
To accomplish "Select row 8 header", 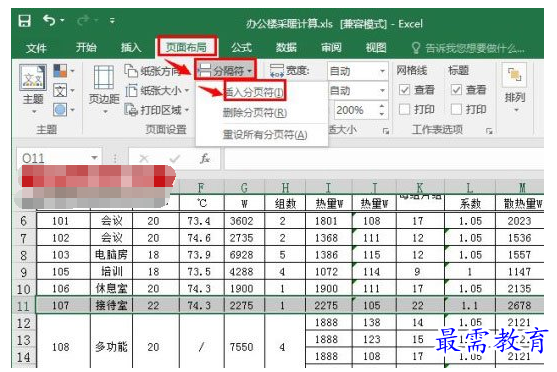I will [x=23, y=255].
